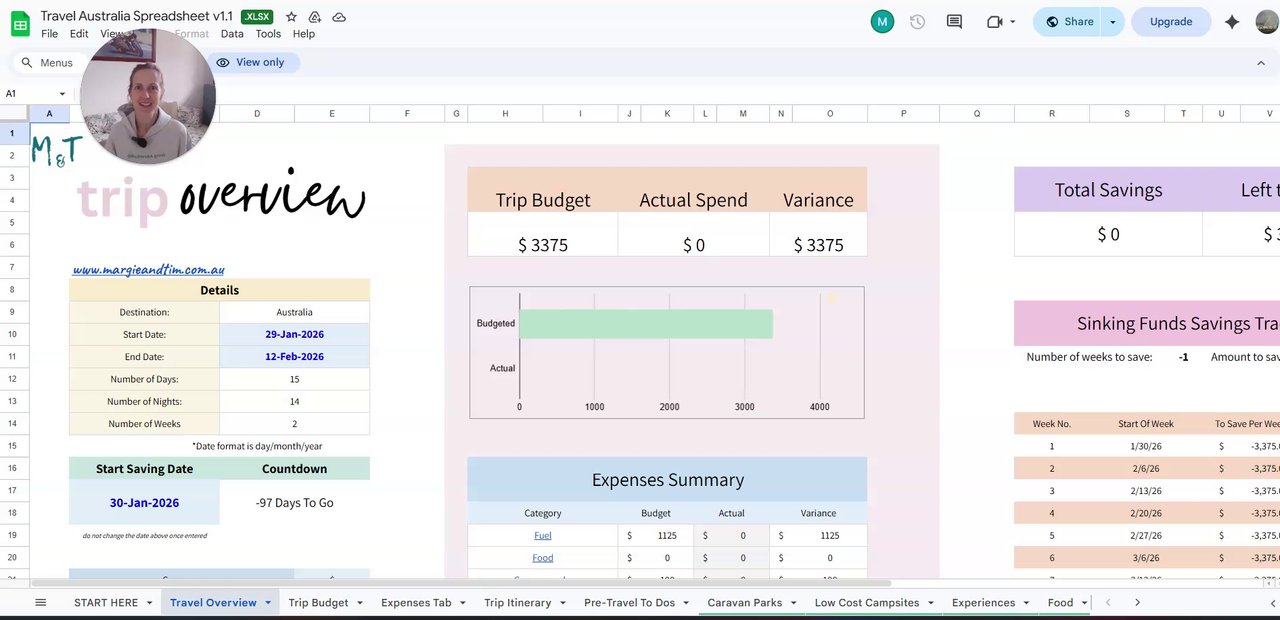Open Trip Budget tab dropdown arrow
This screenshot has width=1280, height=620.
point(359,603)
